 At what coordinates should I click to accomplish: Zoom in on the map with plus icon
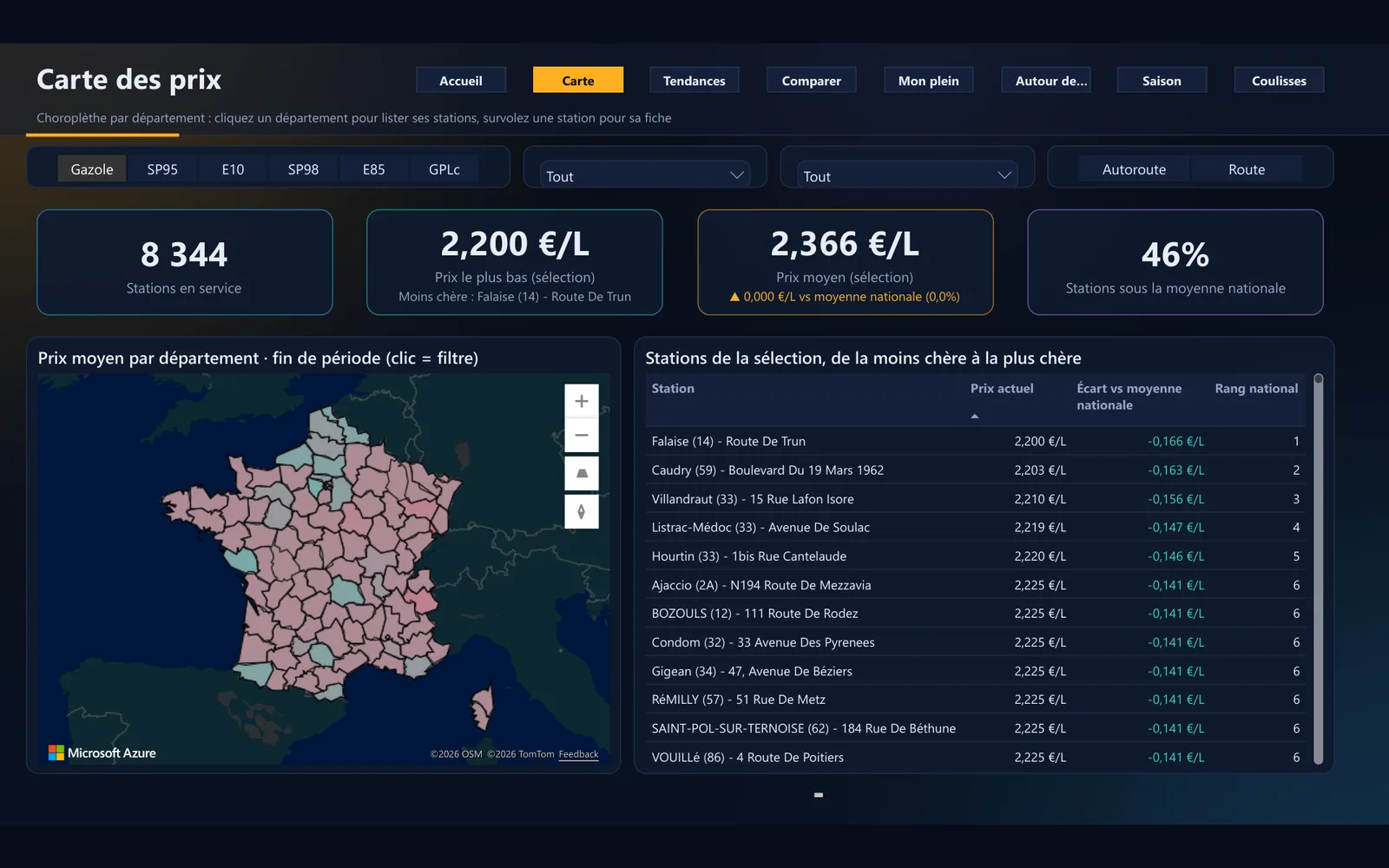tap(582, 401)
